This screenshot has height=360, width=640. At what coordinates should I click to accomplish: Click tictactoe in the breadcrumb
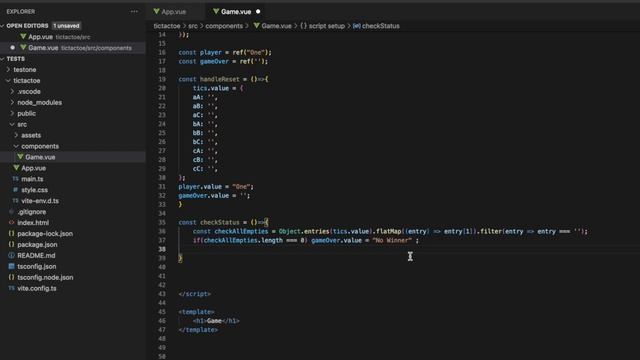167,26
